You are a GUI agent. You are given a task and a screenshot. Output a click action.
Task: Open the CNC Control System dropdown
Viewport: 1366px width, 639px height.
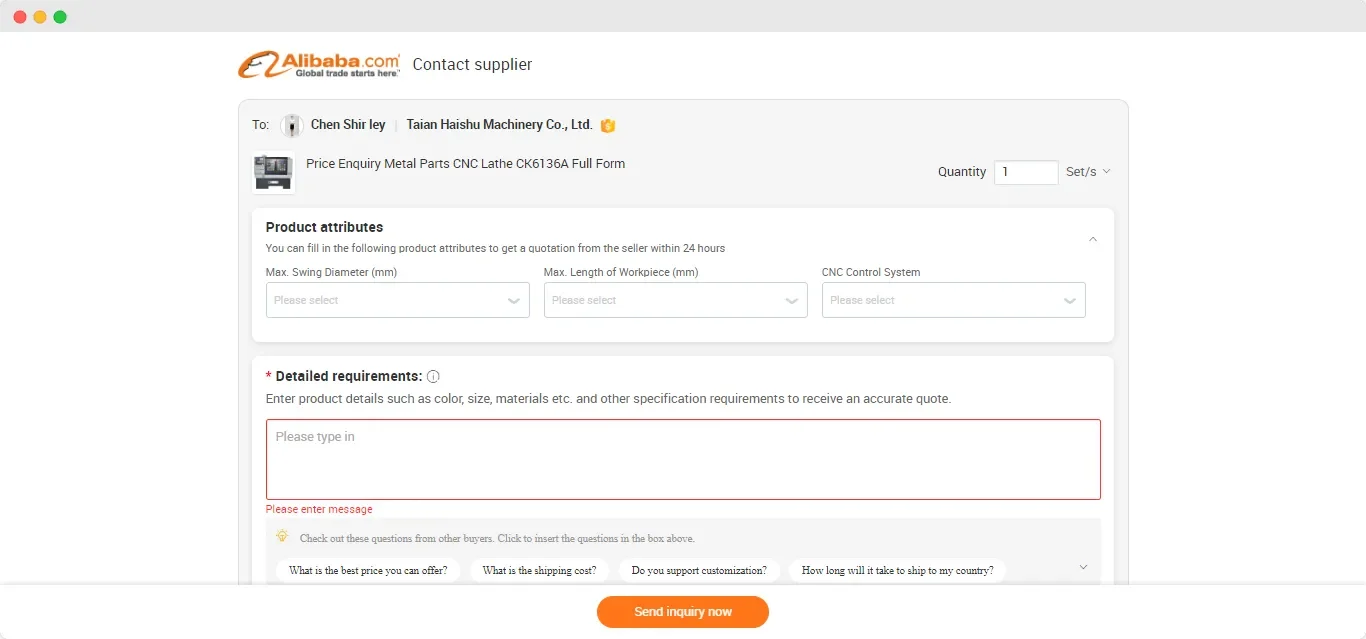point(953,300)
